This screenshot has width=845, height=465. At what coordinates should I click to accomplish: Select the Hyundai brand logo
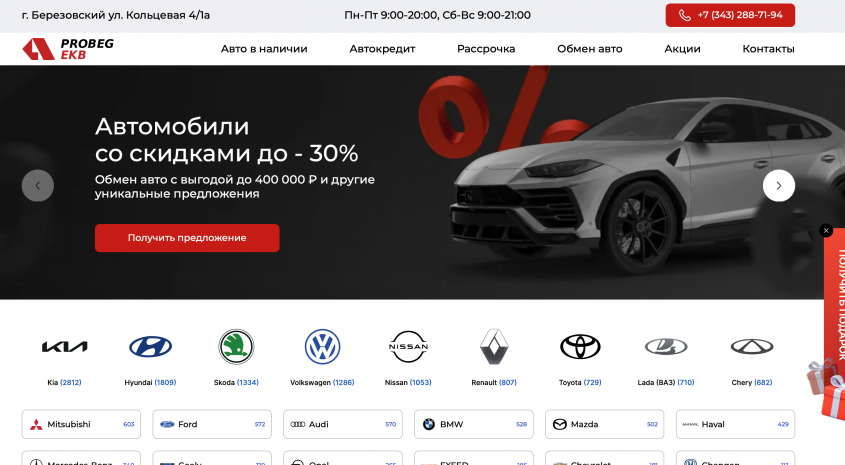point(150,346)
